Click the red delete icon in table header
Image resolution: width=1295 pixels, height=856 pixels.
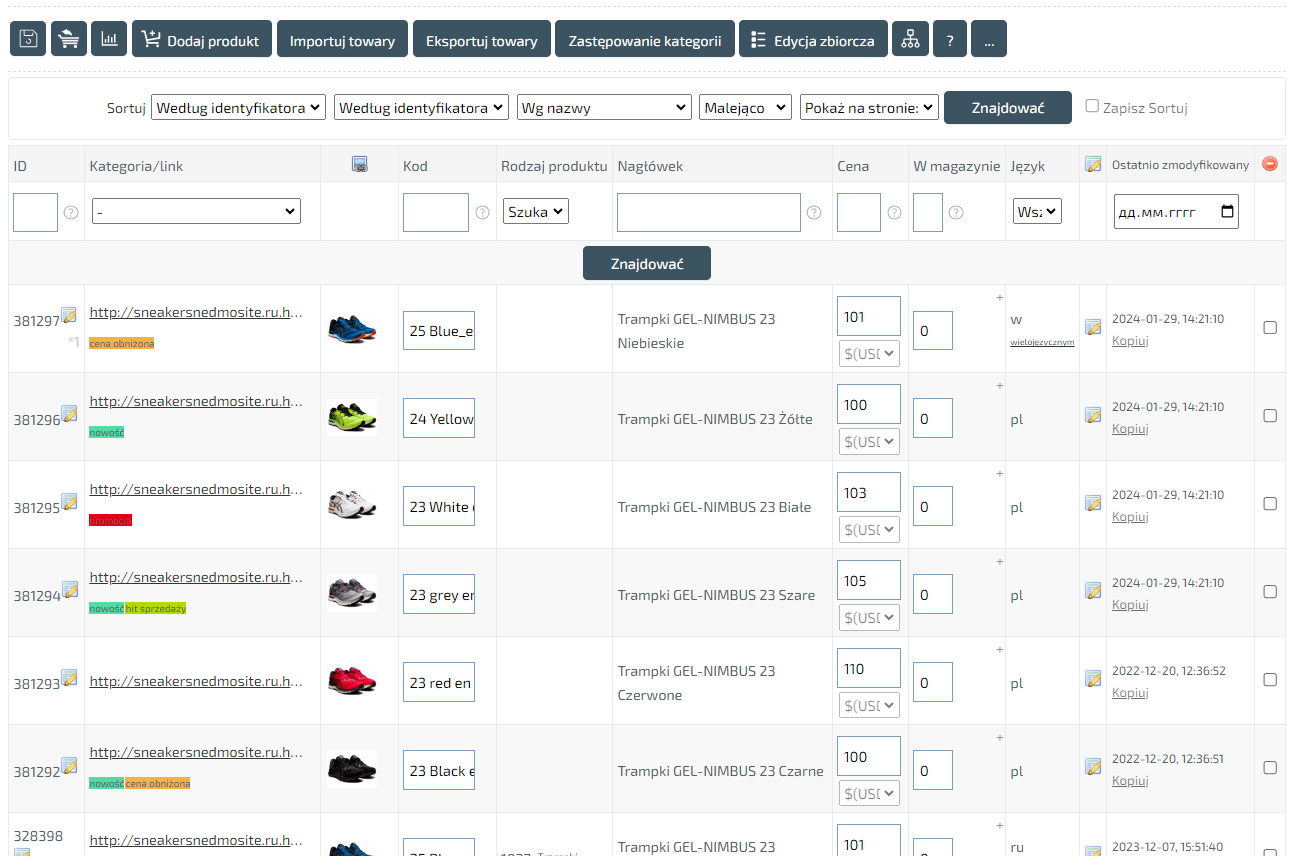pyautogui.click(x=1270, y=164)
